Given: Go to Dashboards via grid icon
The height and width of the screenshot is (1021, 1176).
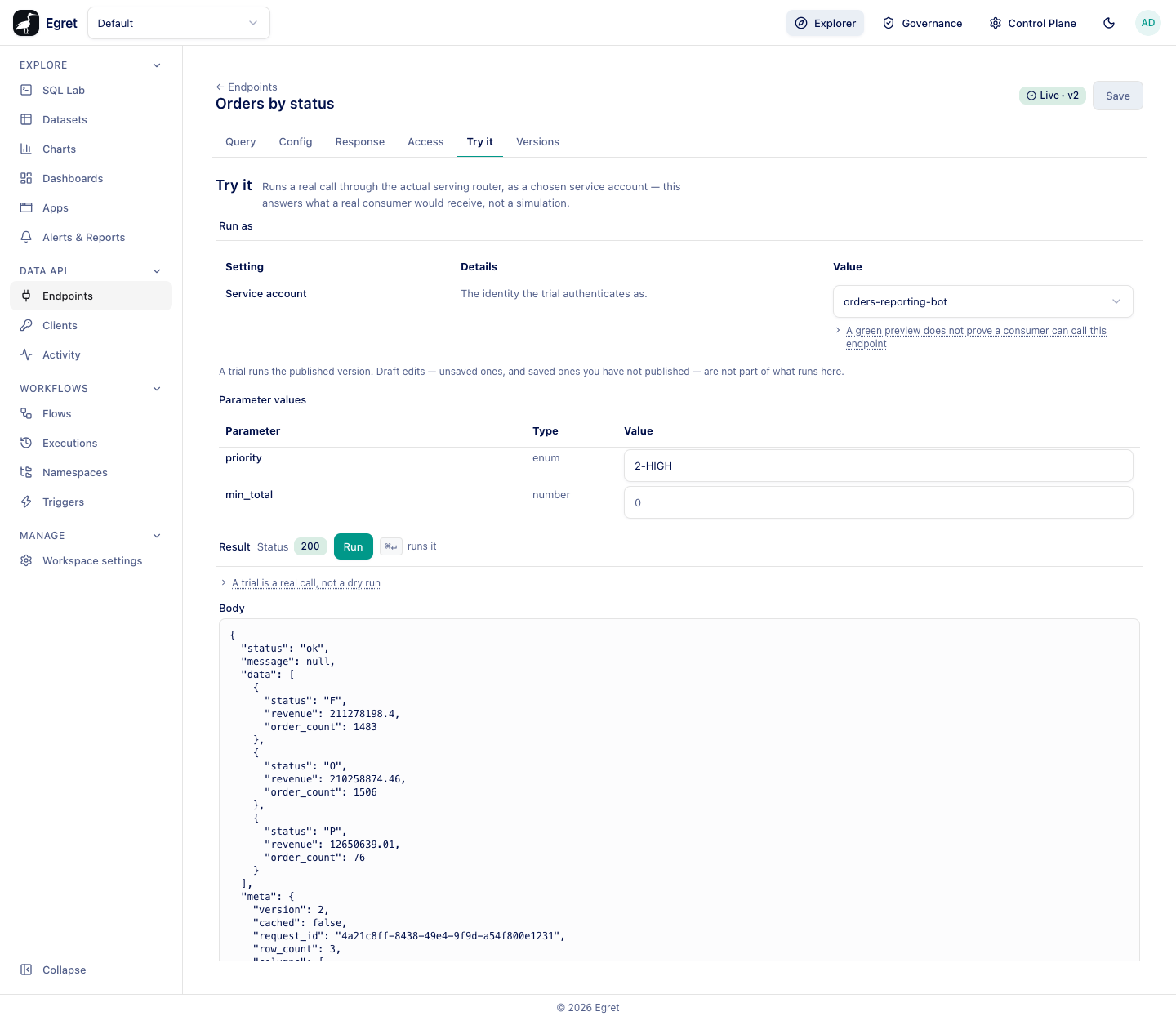Looking at the screenshot, I should pos(26,178).
